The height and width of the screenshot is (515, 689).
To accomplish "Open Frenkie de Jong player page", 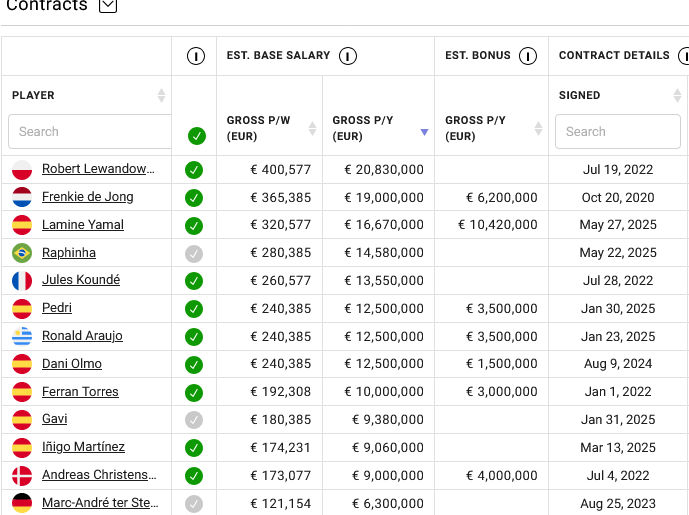I will [87, 197].
